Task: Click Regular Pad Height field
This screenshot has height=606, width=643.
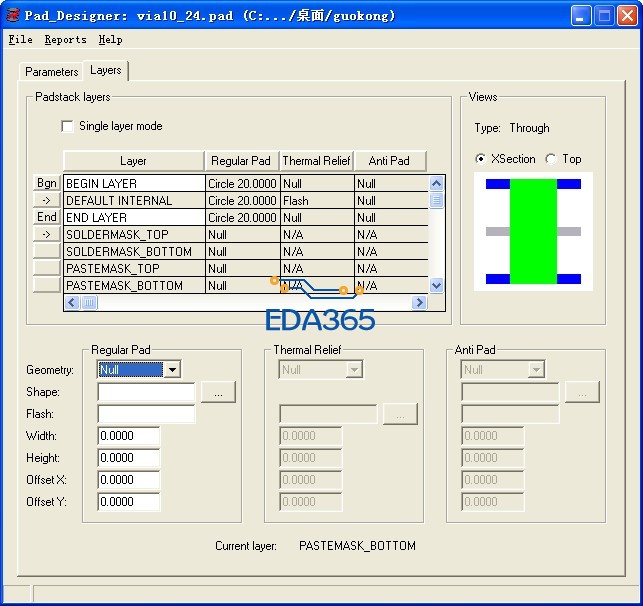Action: (129, 458)
